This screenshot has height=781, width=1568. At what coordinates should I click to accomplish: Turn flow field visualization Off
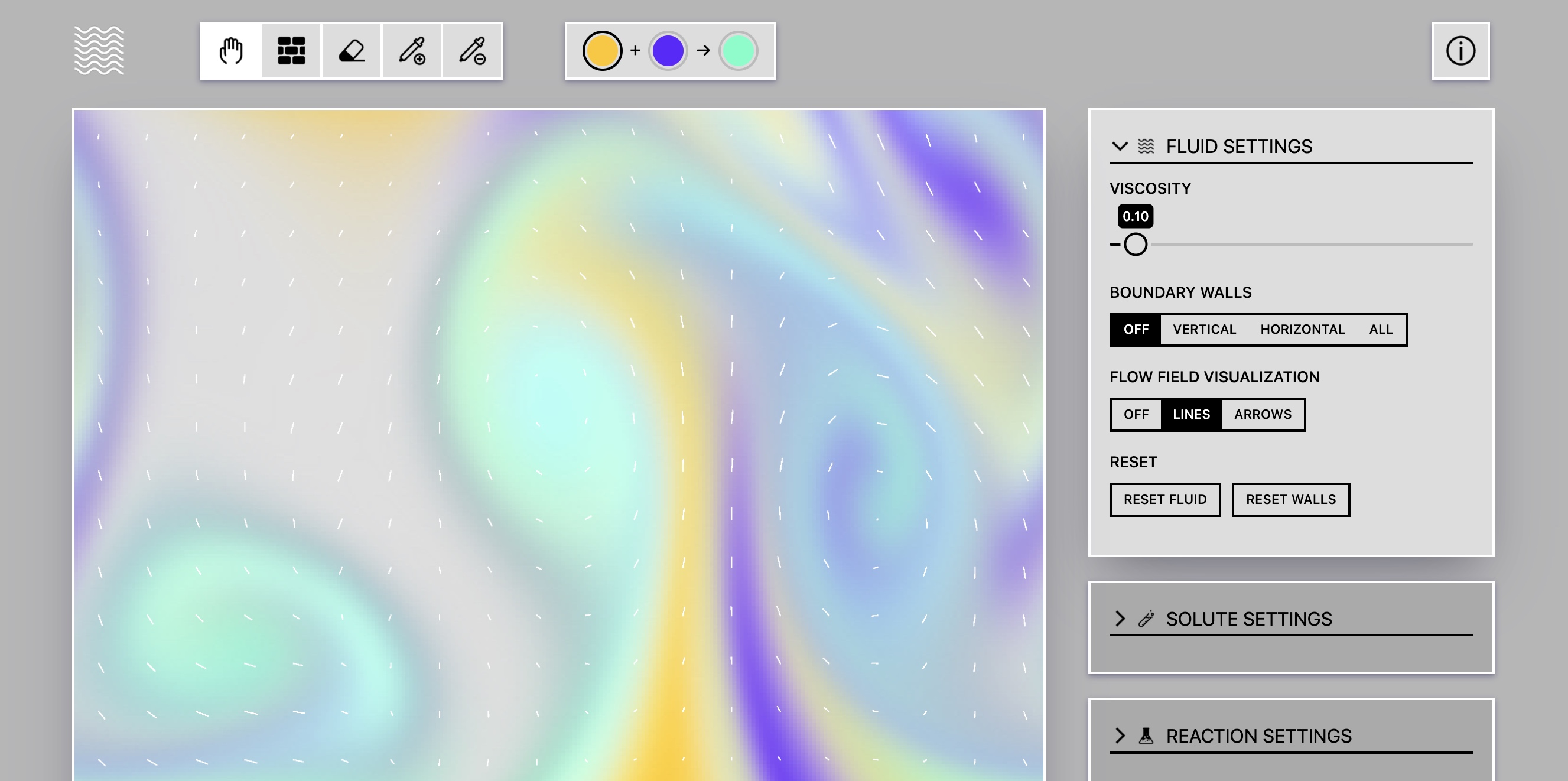1135,415
